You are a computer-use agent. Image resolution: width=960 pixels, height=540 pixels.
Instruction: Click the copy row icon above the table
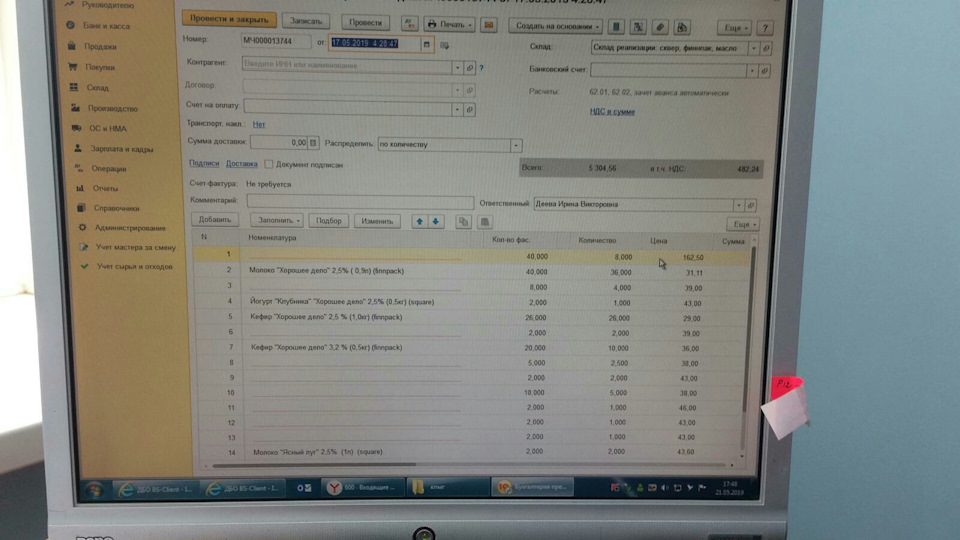463,222
